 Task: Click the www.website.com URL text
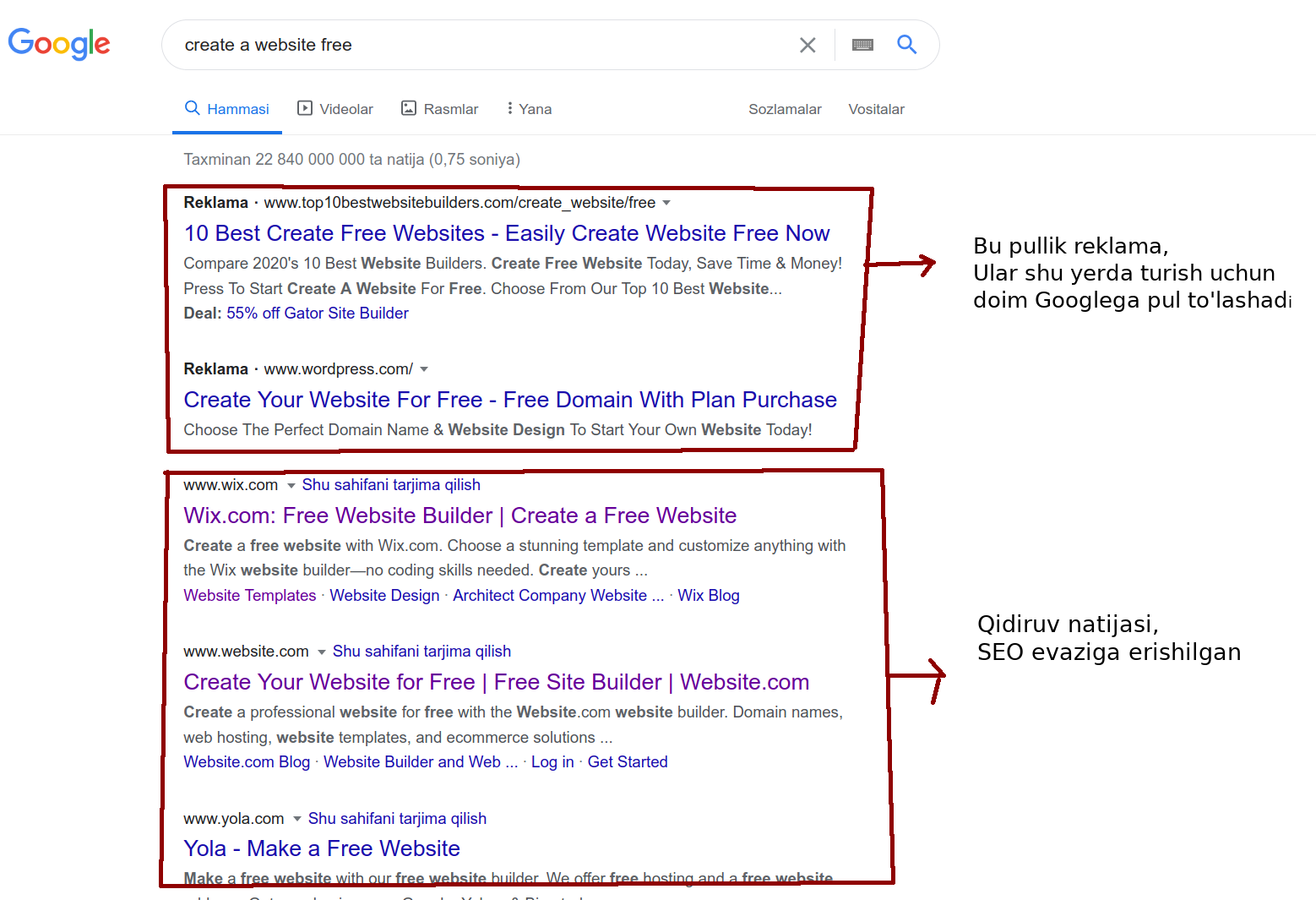[246, 652]
